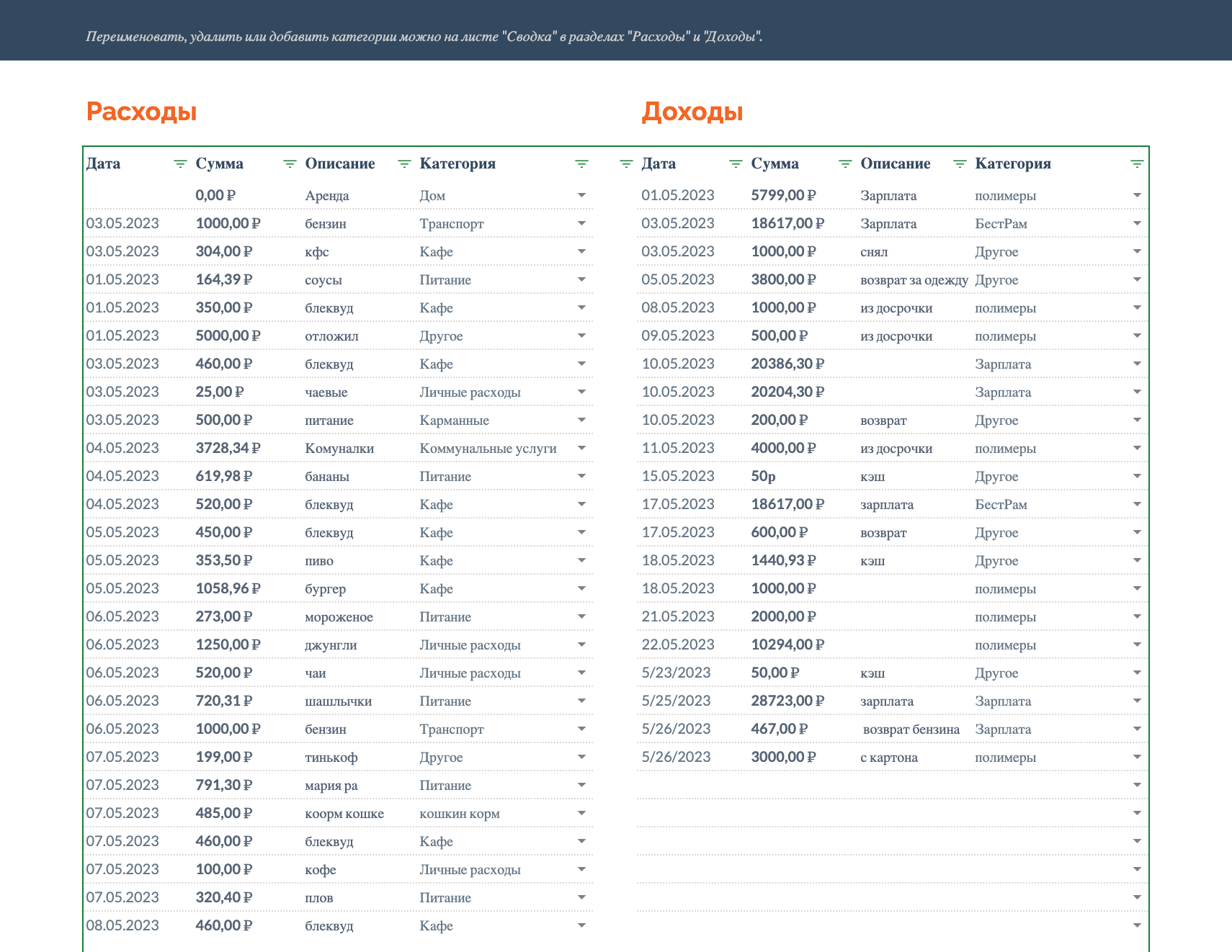Expand income dropdown for 50р row

click(1137, 476)
